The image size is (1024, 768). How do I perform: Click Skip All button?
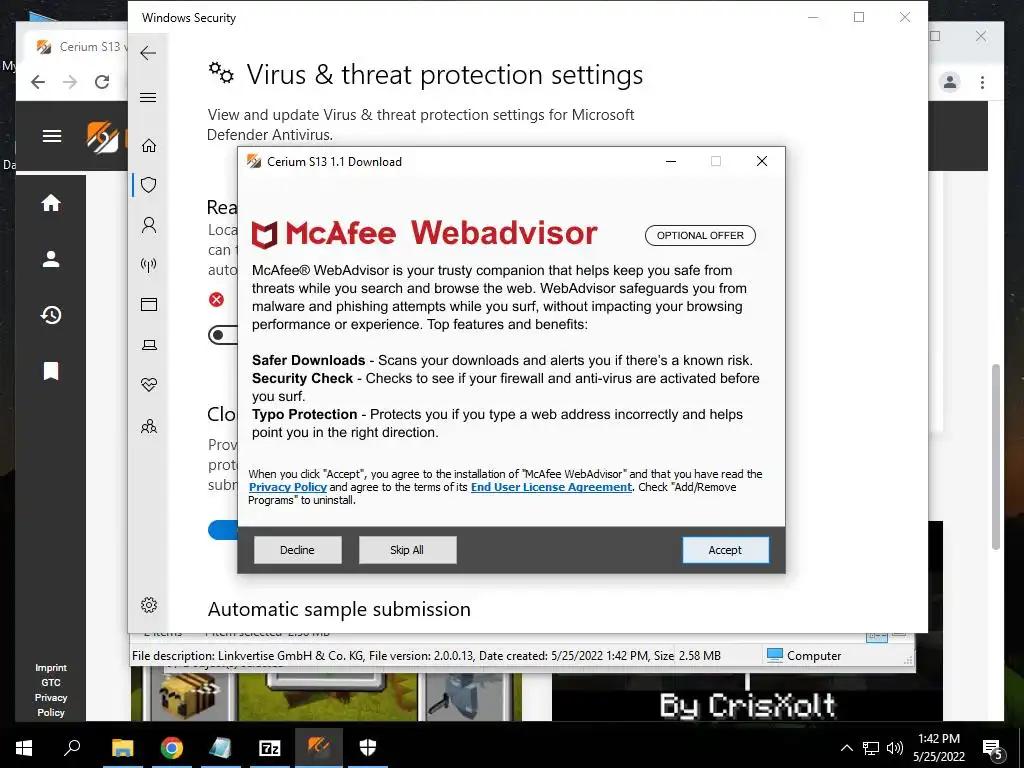coord(407,550)
